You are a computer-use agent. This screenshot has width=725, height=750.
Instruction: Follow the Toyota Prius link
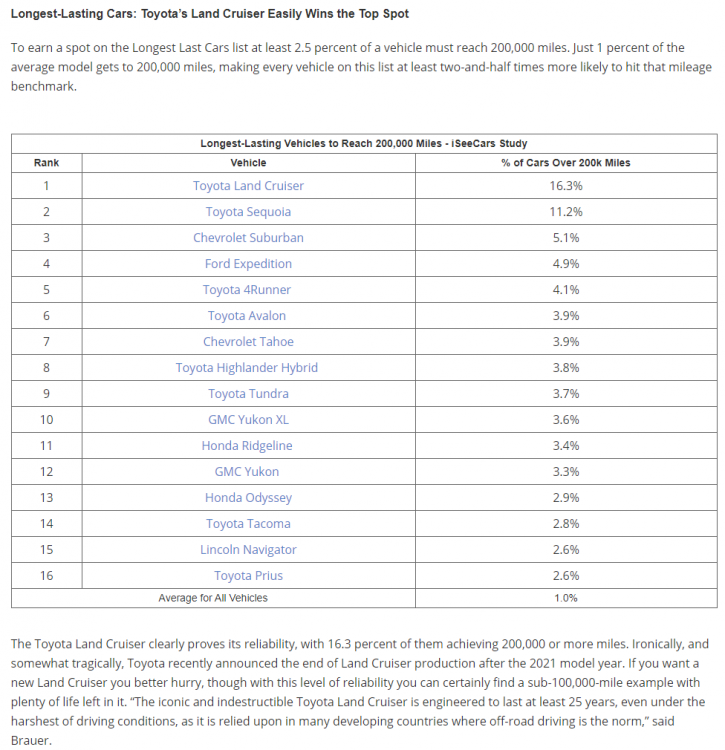pyautogui.click(x=248, y=576)
